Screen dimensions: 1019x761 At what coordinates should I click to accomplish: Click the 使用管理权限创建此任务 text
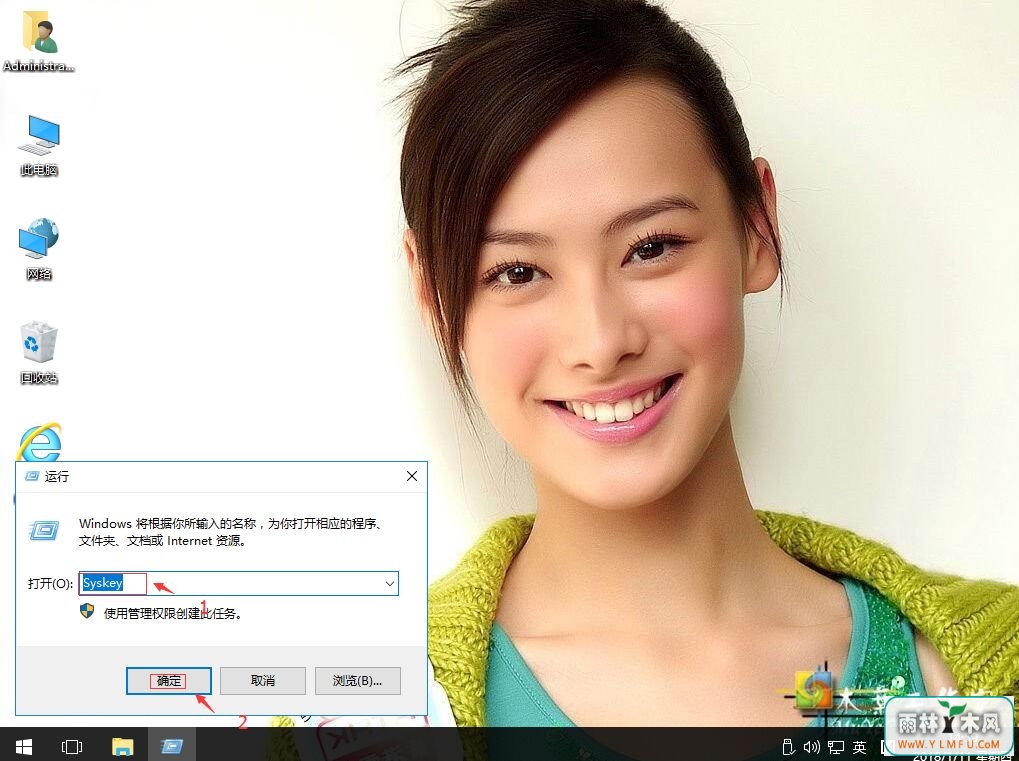pyautogui.click(x=173, y=613)
